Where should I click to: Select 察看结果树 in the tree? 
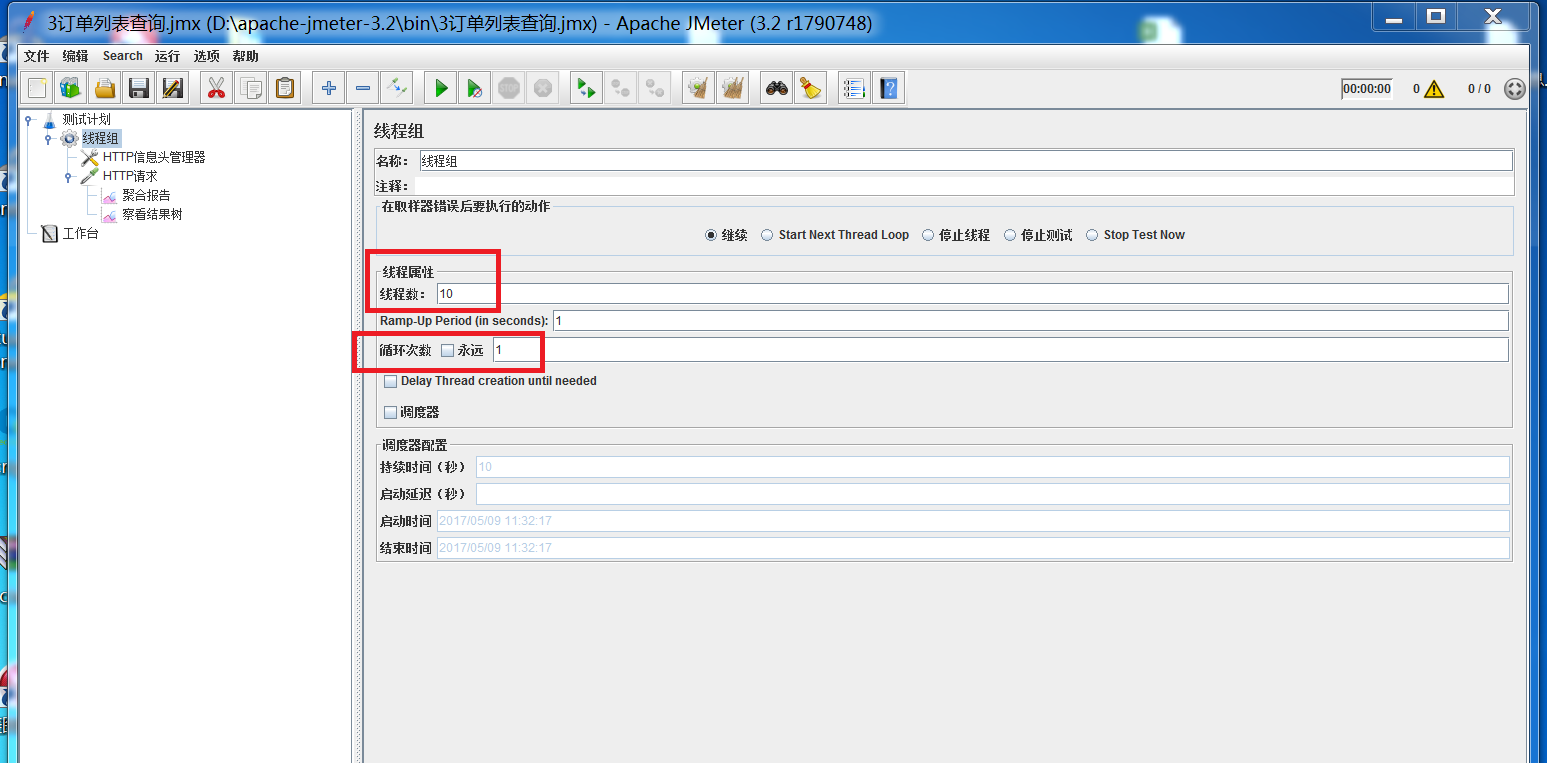[x=152, y=214]
